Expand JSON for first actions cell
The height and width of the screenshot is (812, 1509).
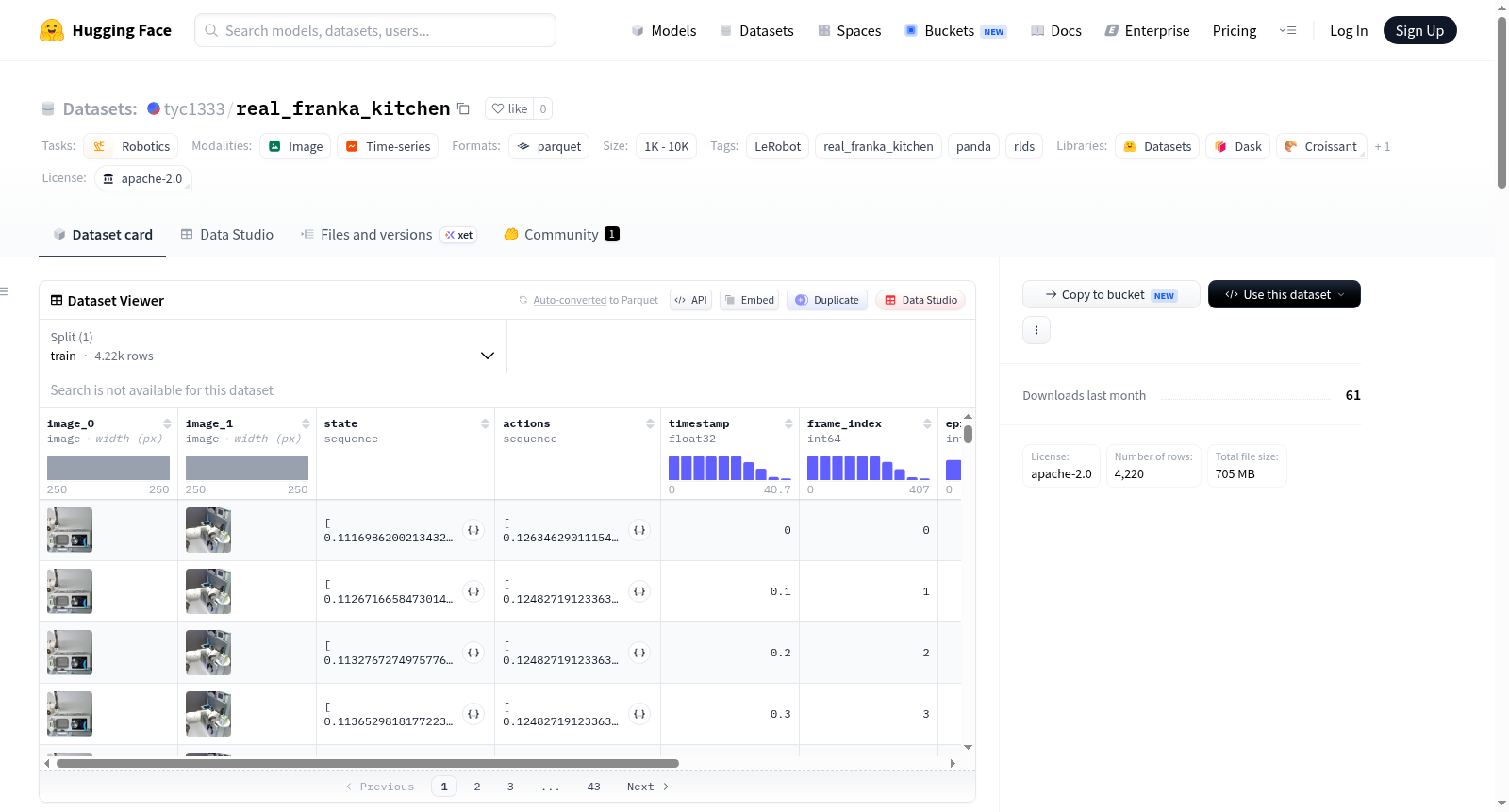pos(639,530)
